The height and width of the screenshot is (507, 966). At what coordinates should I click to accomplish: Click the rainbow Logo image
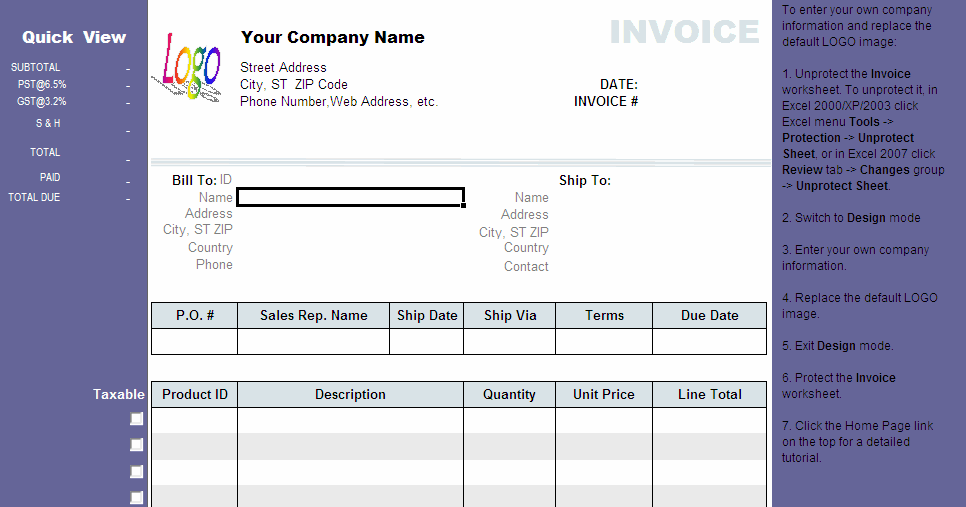coord(187,67)
